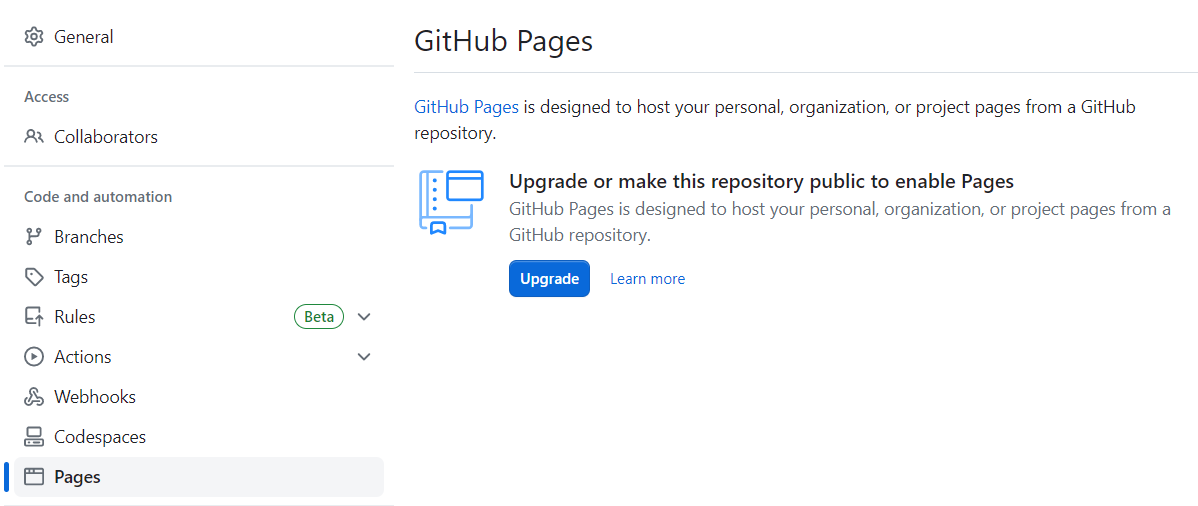Select the Pages sidebar item

coord(199,477)
